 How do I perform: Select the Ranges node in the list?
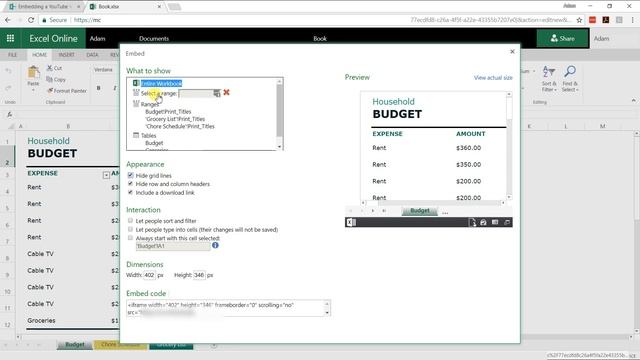(x=149, y=104)
